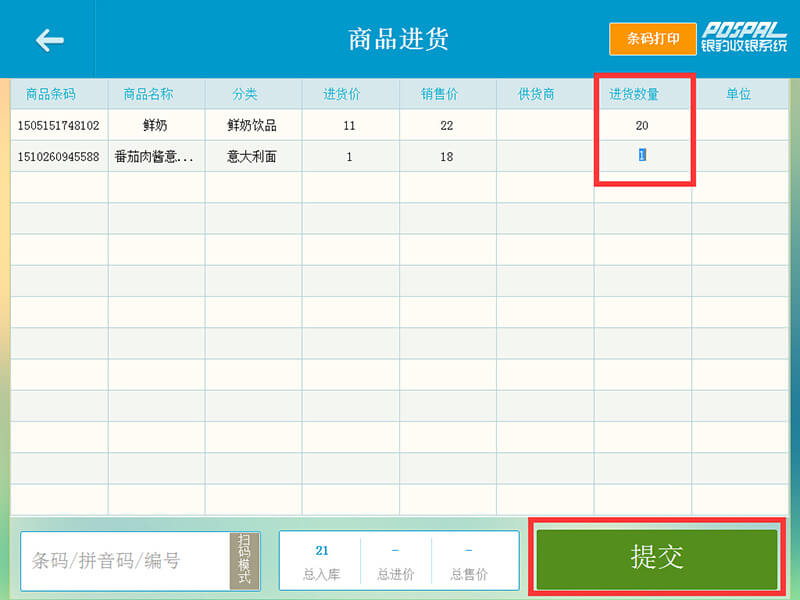
Task: Click the back arrow icon
Action: (x=49, y=40)
